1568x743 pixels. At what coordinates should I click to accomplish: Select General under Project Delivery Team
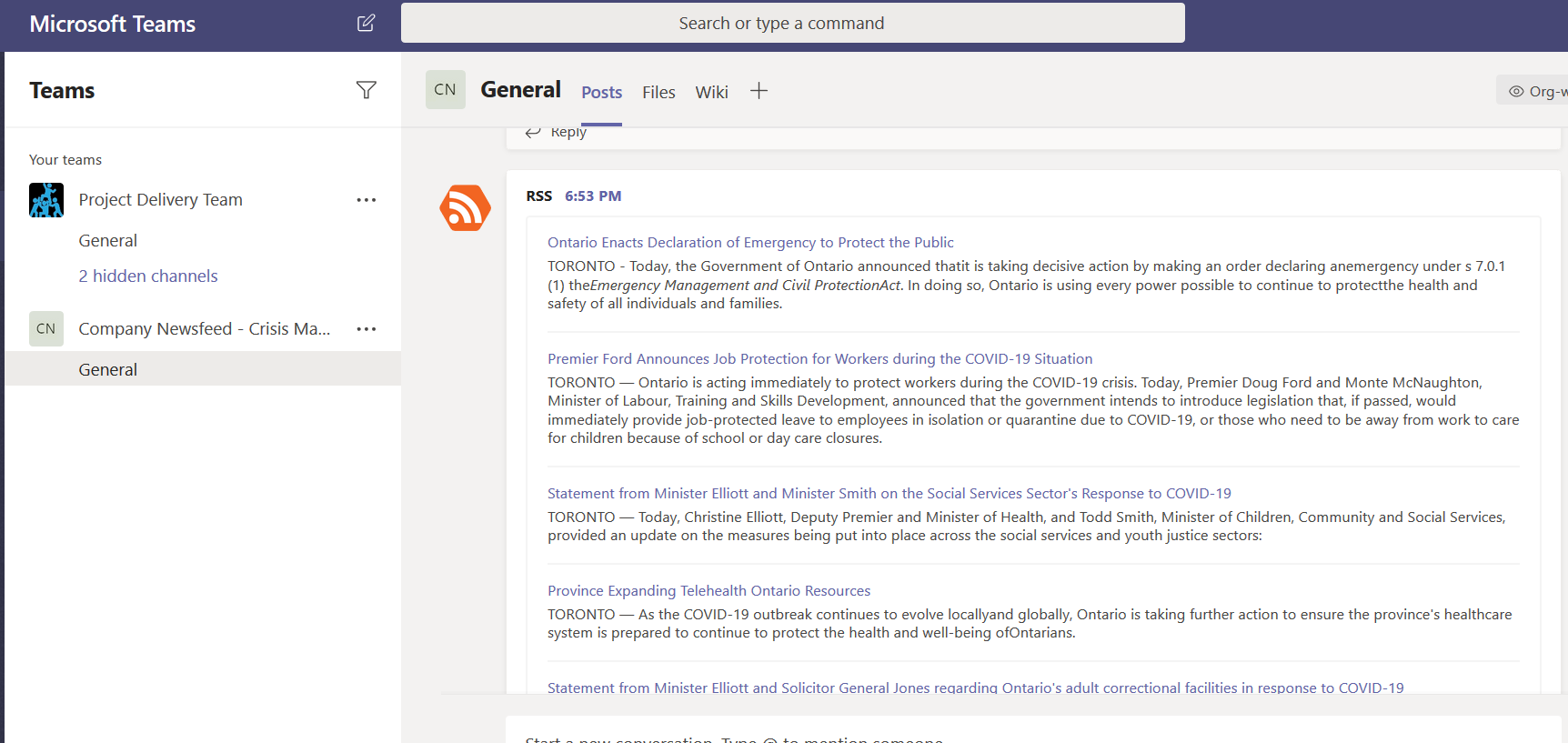[x=107, y=241]
